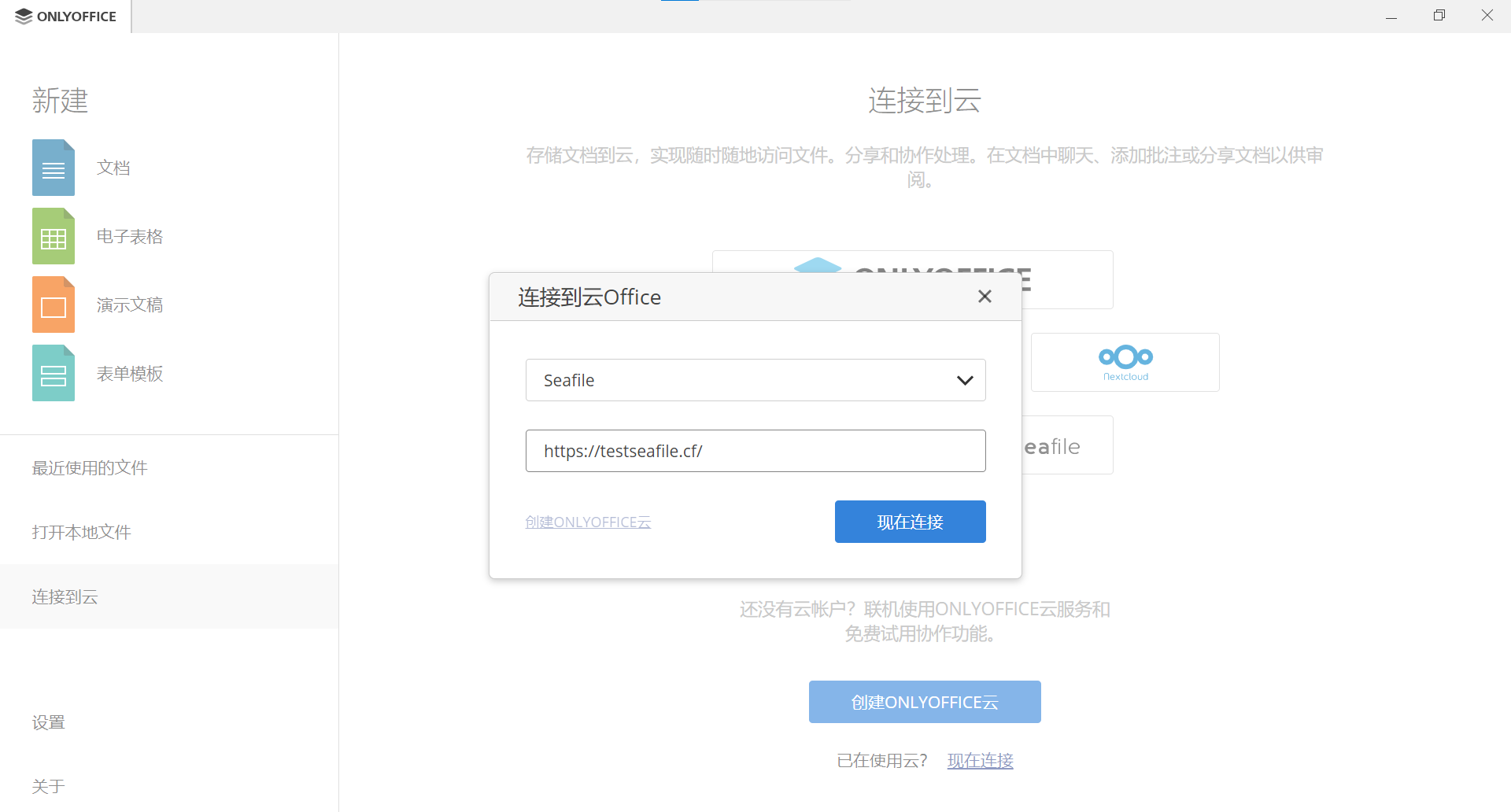Click the 演示文稿 label
Viewport: 1511px width, 812px height.
(130, 304)
